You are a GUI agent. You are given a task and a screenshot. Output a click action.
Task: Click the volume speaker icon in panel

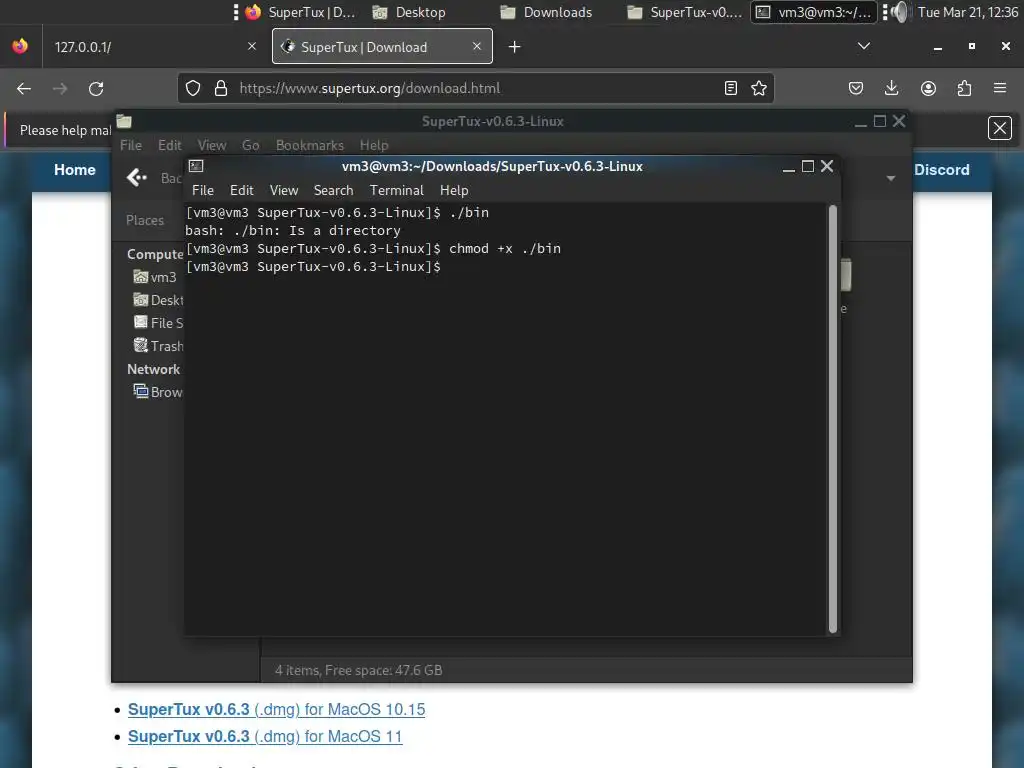coord(900,12)
